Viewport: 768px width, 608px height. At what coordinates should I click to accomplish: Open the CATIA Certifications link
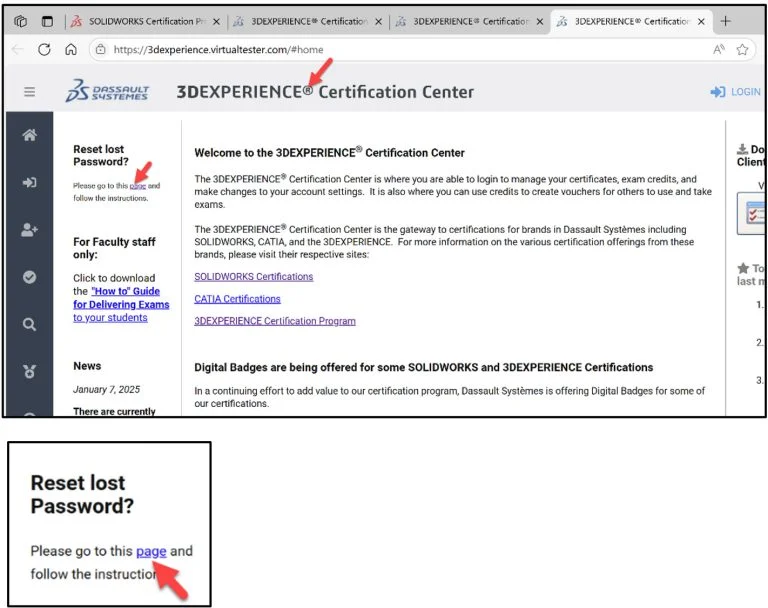237,299
